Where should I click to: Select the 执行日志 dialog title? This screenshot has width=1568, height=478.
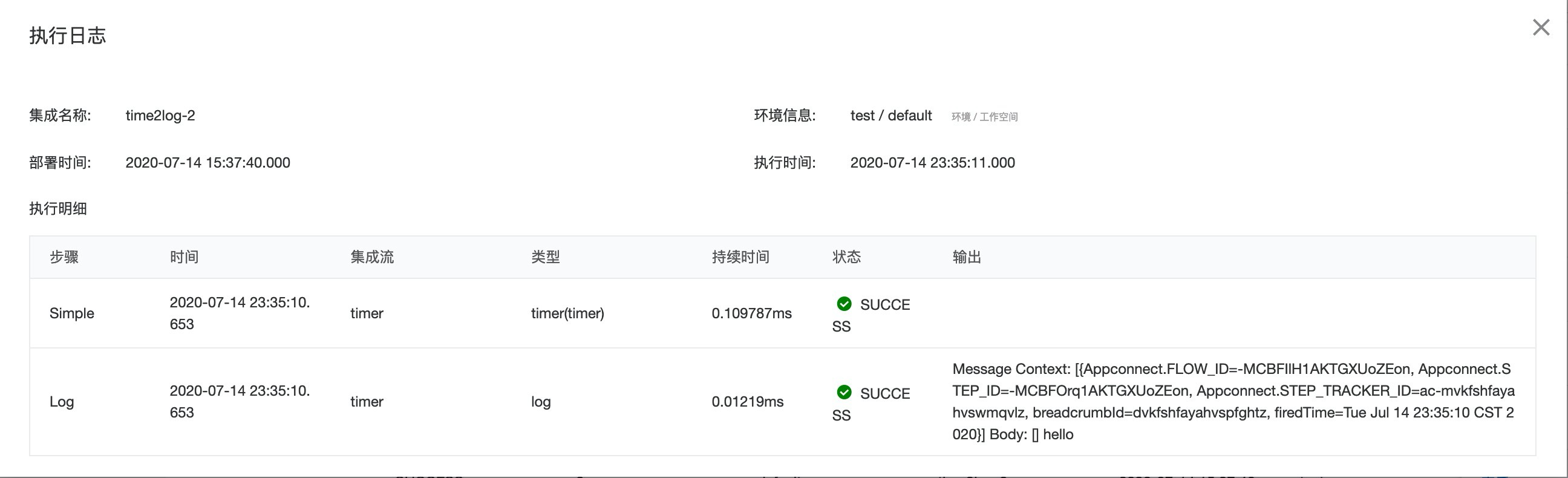tap(68, 35)
